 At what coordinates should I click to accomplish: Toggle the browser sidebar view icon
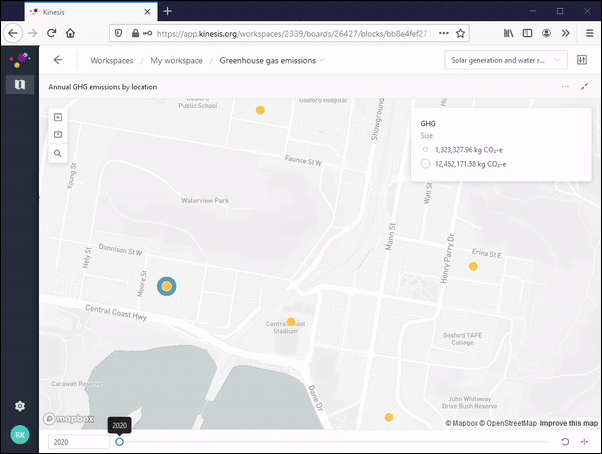(528, 33)
